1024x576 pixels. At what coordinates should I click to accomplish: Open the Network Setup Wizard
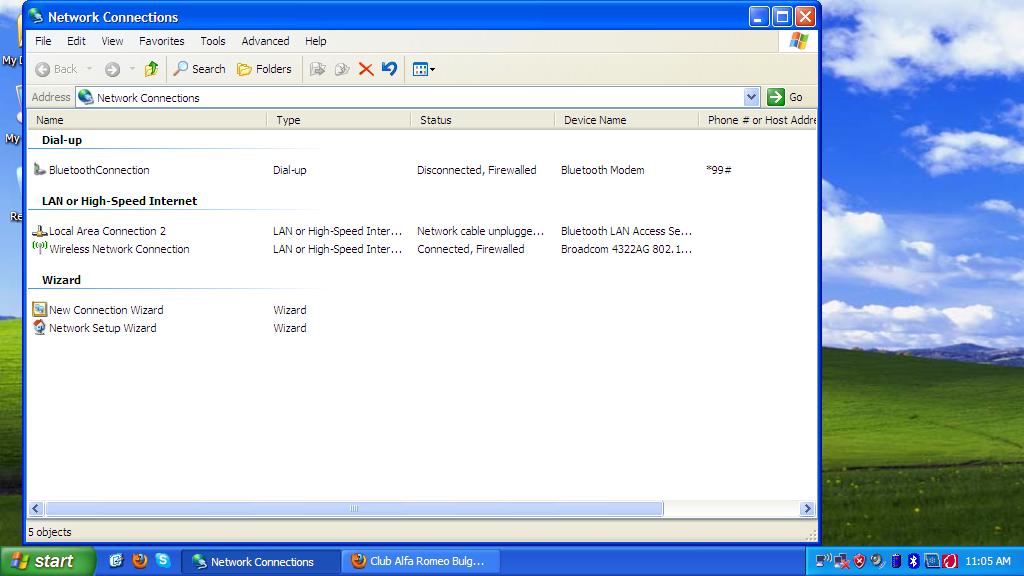[102, 328]
